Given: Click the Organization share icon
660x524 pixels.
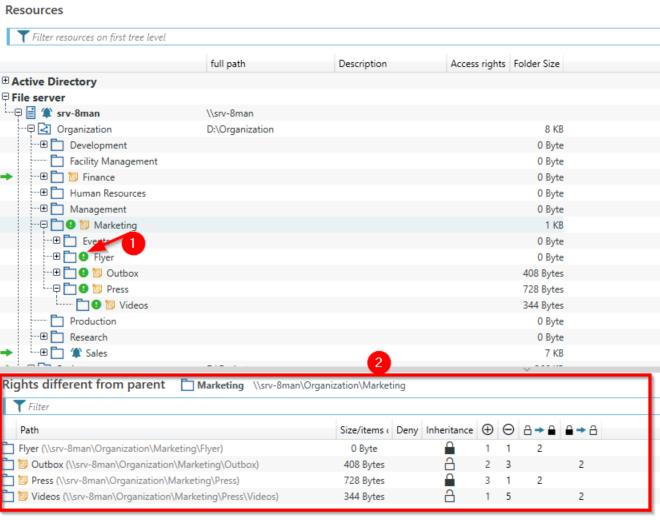Looking at the screenshot, I should (44, 129).
